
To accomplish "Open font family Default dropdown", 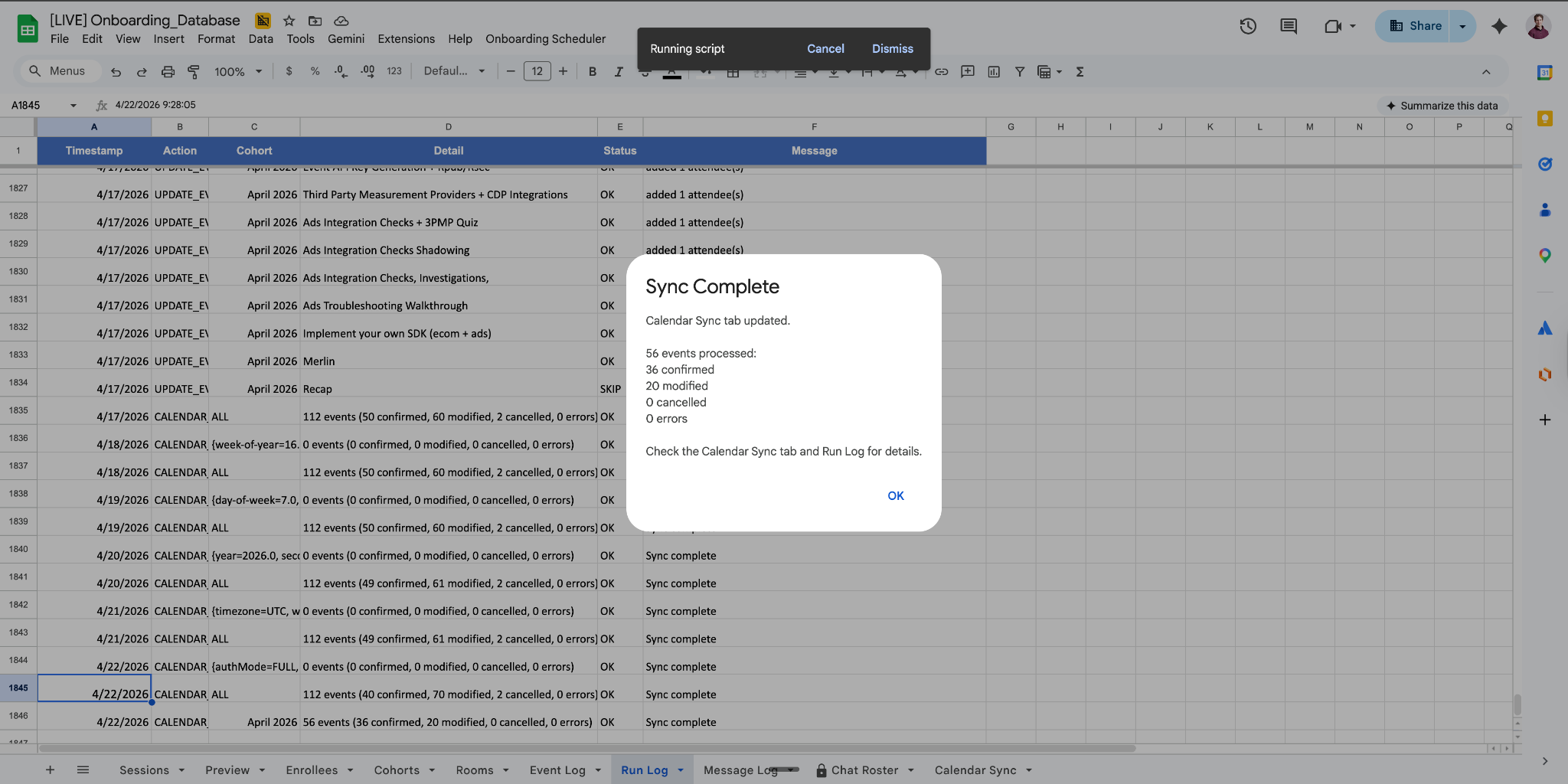I will coord(454,71).
